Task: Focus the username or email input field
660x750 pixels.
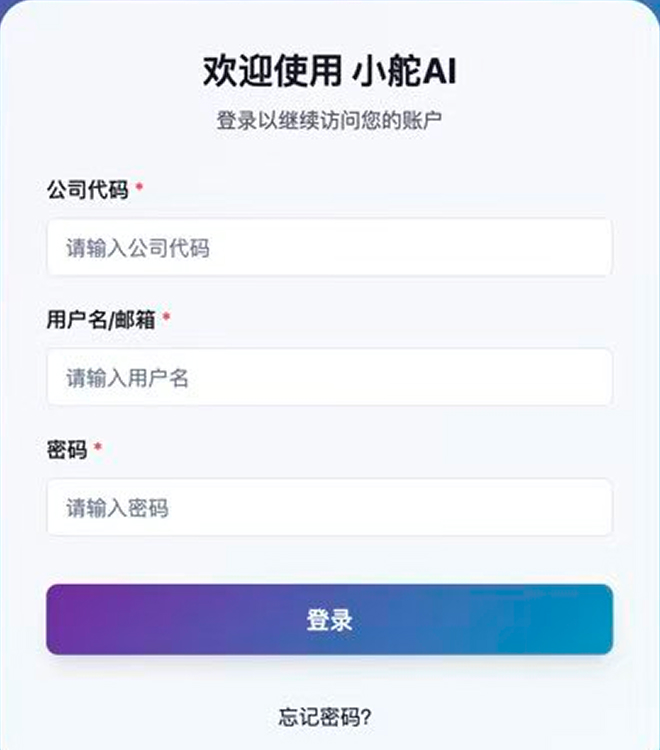Action: click(329, 377)
